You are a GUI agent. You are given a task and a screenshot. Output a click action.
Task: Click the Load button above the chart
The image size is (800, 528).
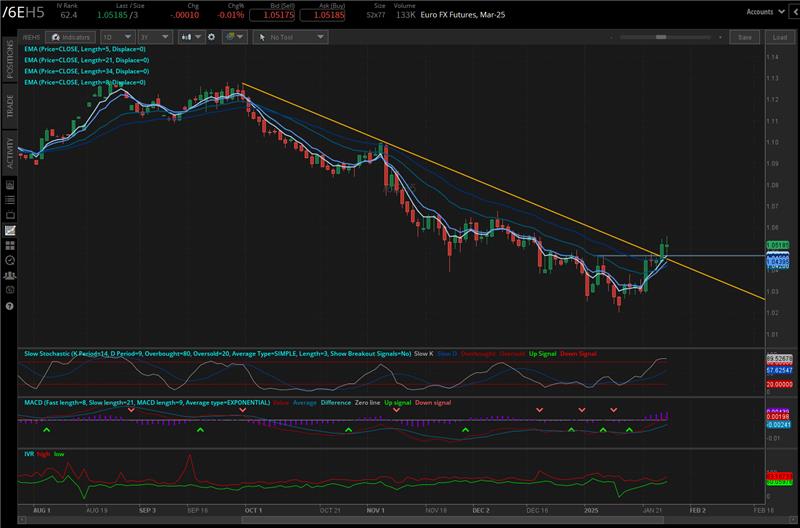tap(780, 37)
